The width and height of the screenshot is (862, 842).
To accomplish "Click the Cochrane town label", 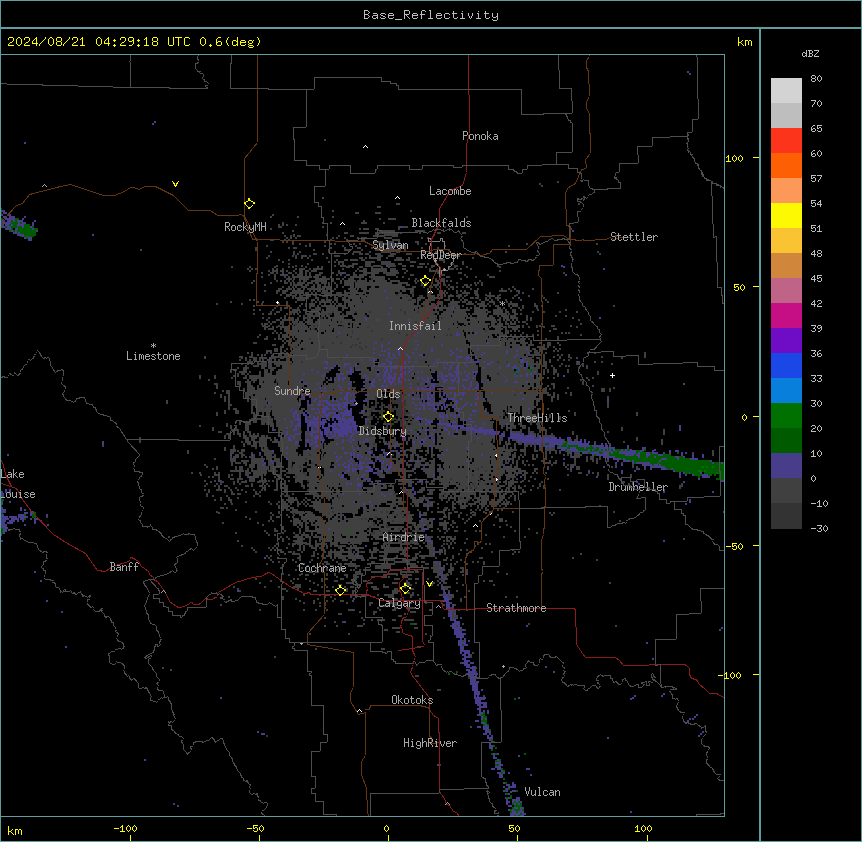I will [322, 568].
